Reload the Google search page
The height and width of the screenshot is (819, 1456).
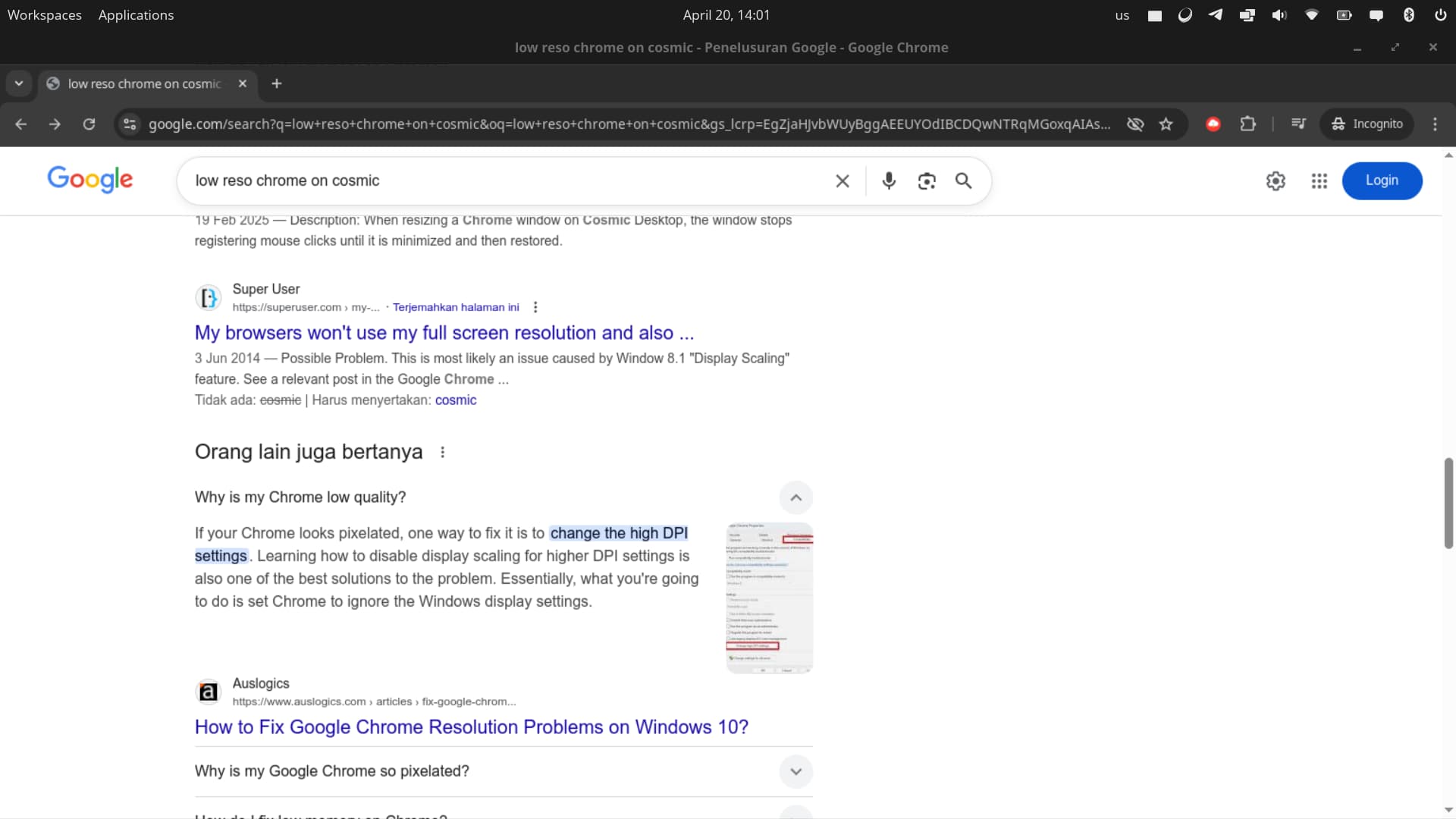tap(89, 124)
